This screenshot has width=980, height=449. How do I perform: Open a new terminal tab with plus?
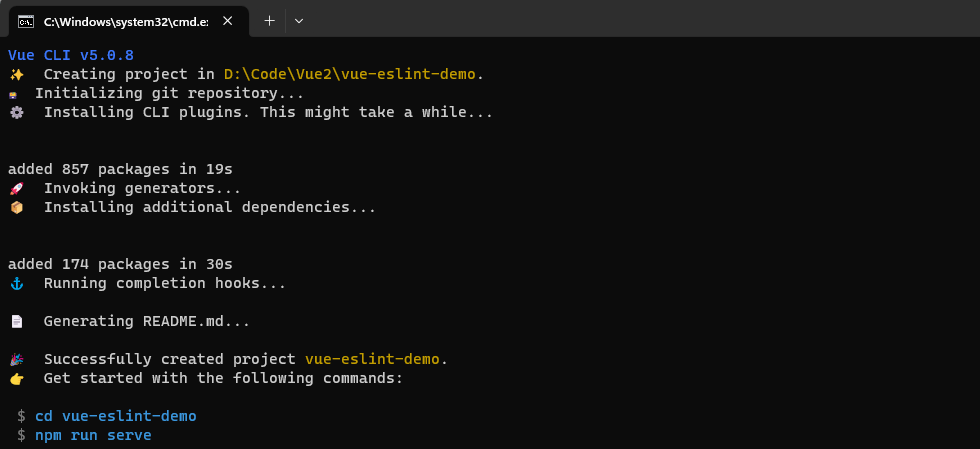click(269, 20)
